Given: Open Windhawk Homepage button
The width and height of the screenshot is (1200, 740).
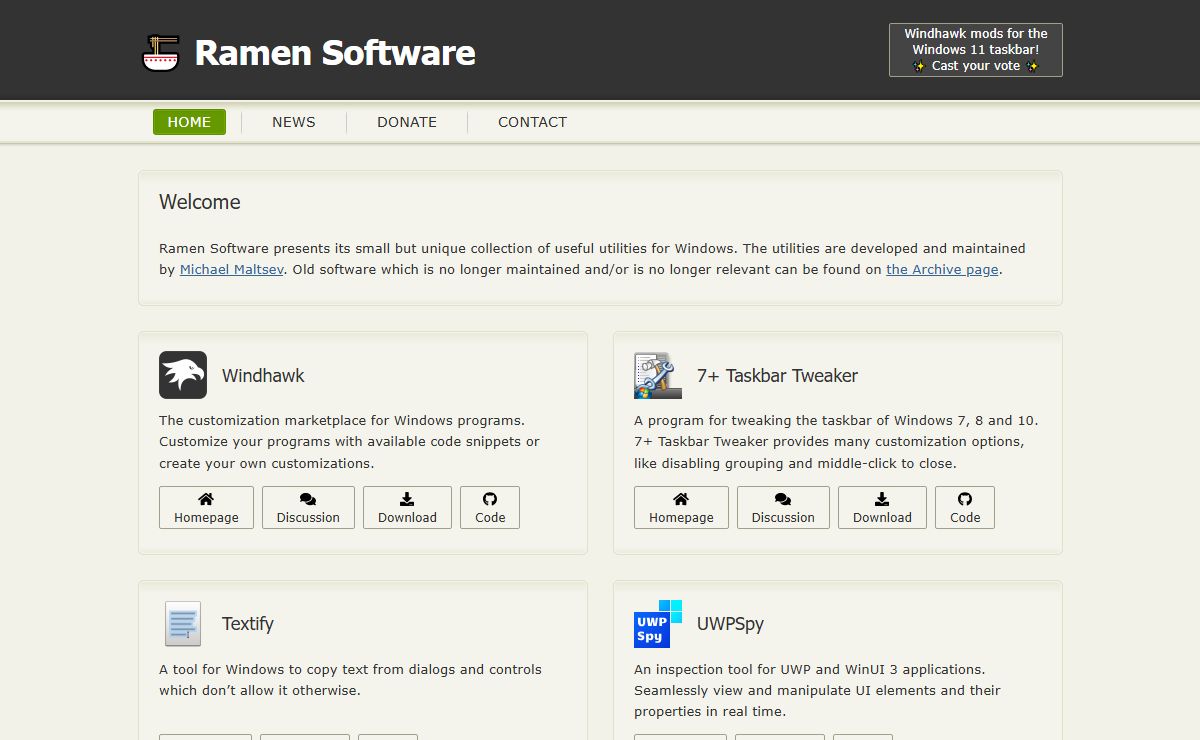Looking at the screenshot, I should tap(206, 508).
